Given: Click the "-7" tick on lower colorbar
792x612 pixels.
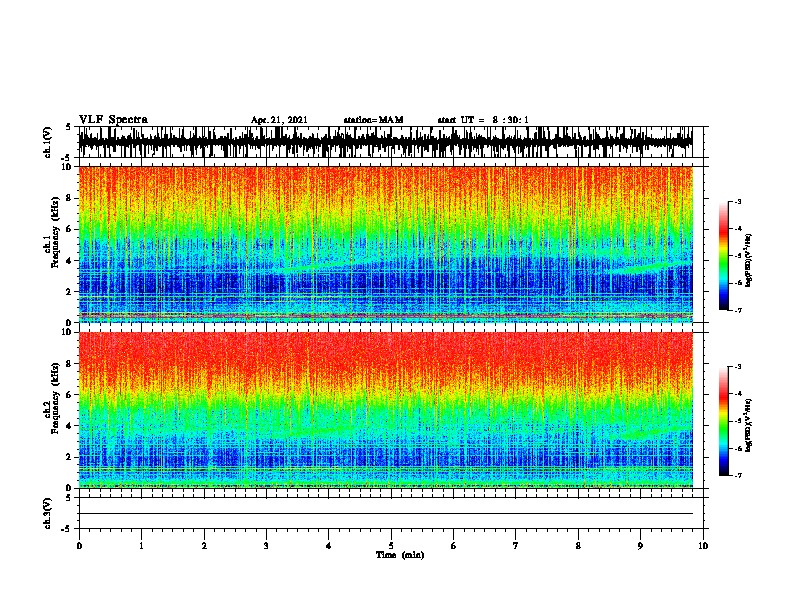Looking at the screenshot, I should point(737,476).
